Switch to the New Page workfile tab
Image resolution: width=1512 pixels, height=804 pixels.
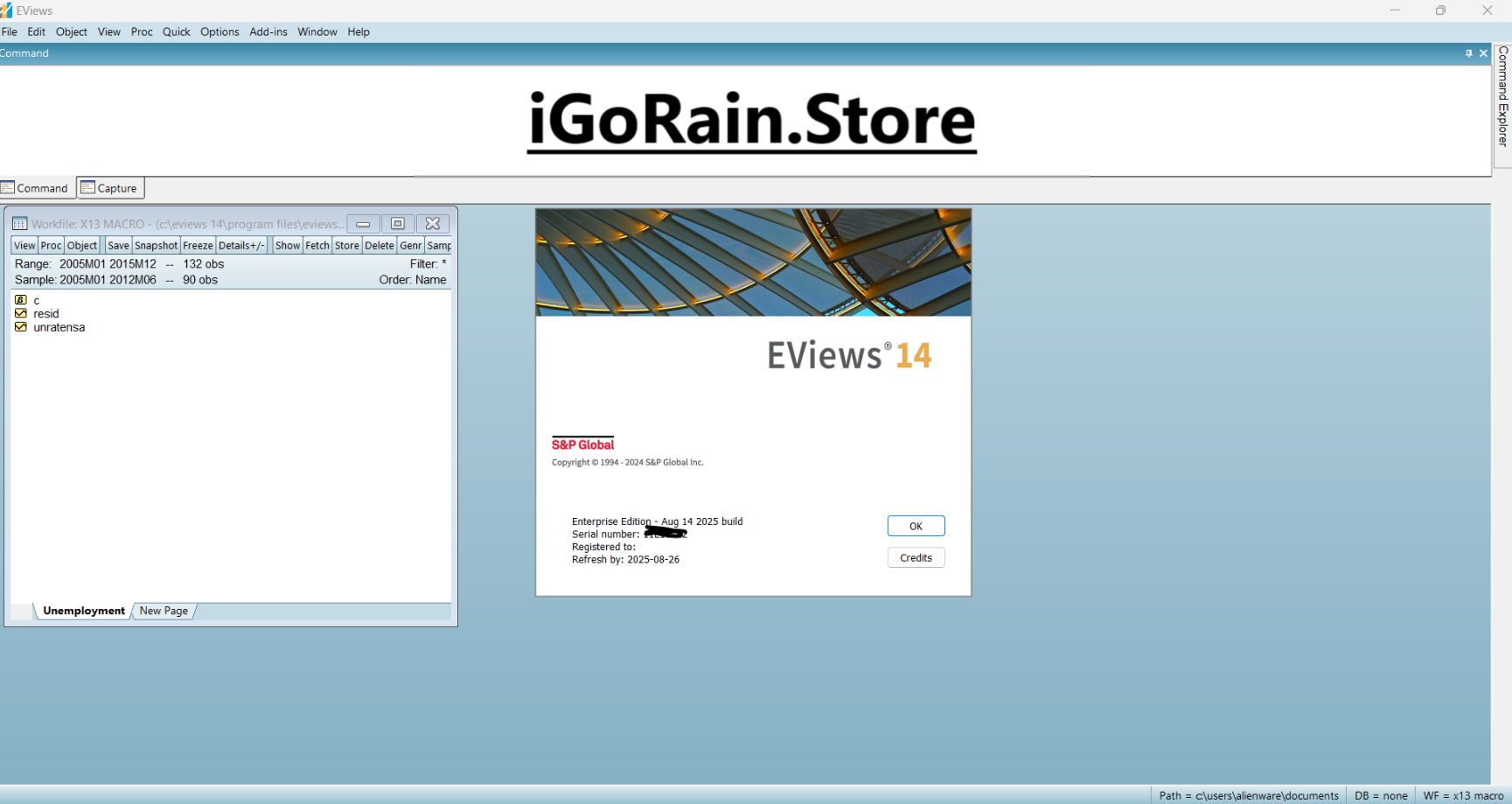pos(163,611)
